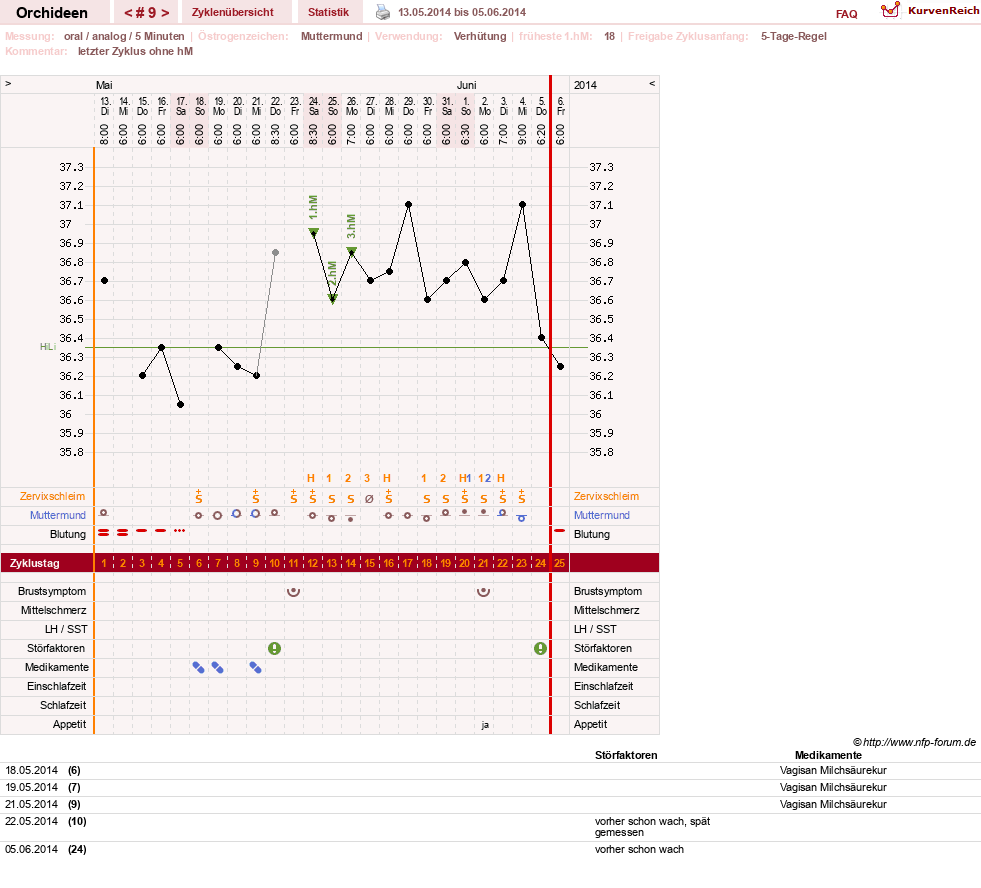Click the spotting dots on cycle day 5
Image resolution: width=981 pixels, height=888 pixels.
point(180,531)
